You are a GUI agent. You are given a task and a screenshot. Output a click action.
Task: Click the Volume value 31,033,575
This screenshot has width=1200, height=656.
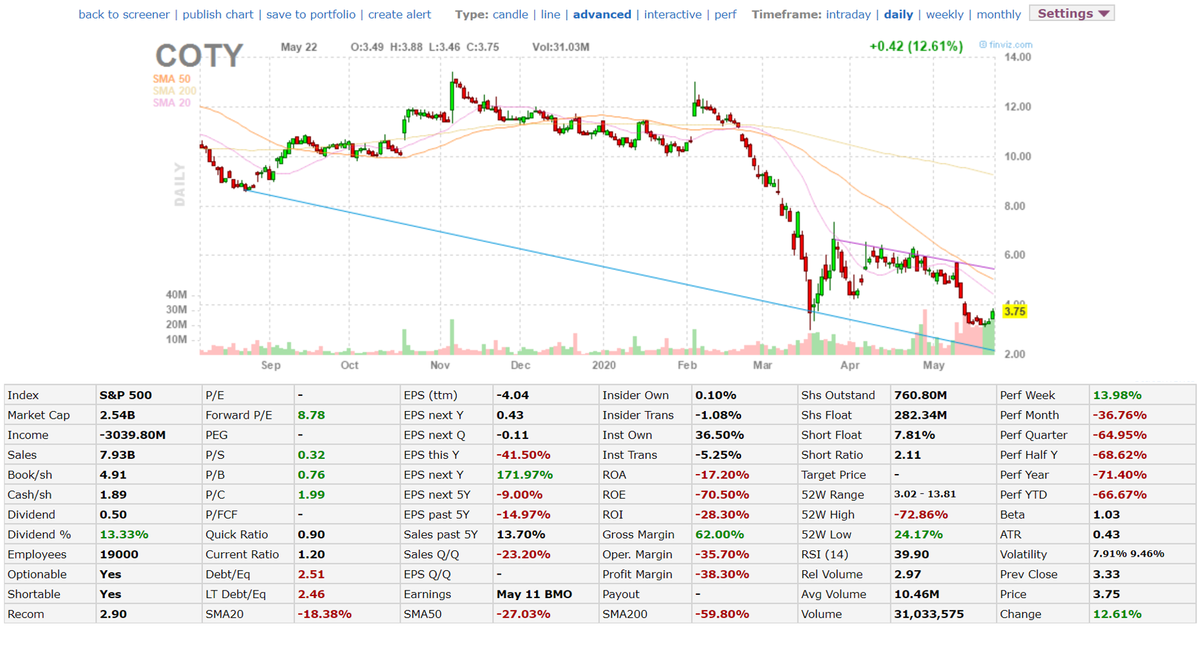coord(928,615)
